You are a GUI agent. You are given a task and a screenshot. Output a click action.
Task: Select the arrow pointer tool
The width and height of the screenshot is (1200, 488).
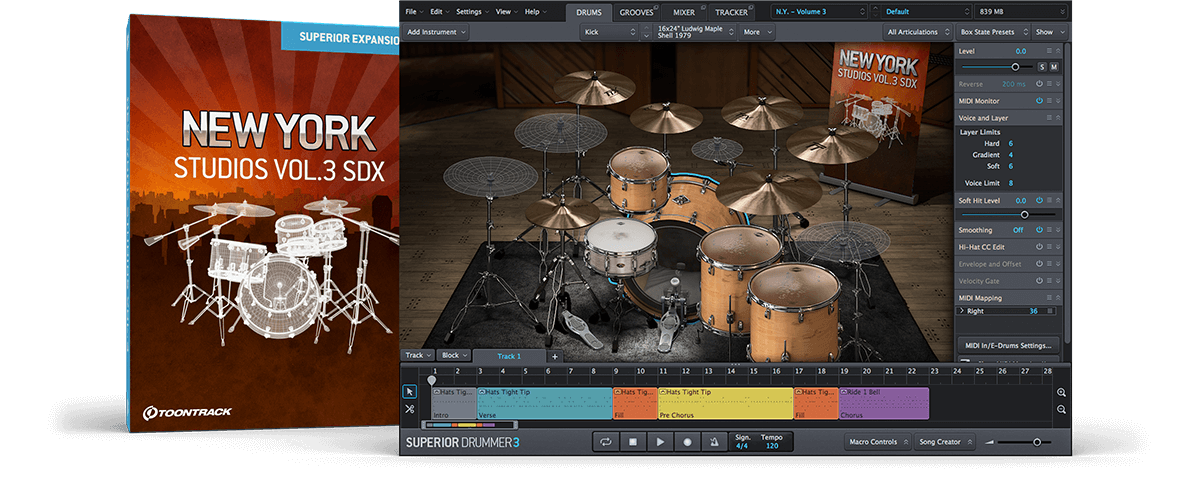click(x=409, y=392)
